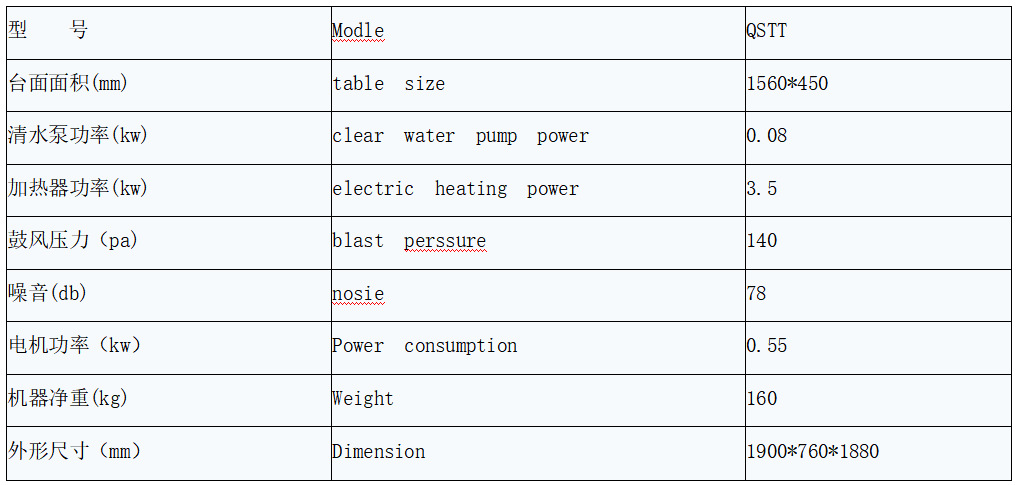The height and width of the screenshot is (485, 1017).
Task: Click the "1560*450" table size value
Action: coord(787,84)
